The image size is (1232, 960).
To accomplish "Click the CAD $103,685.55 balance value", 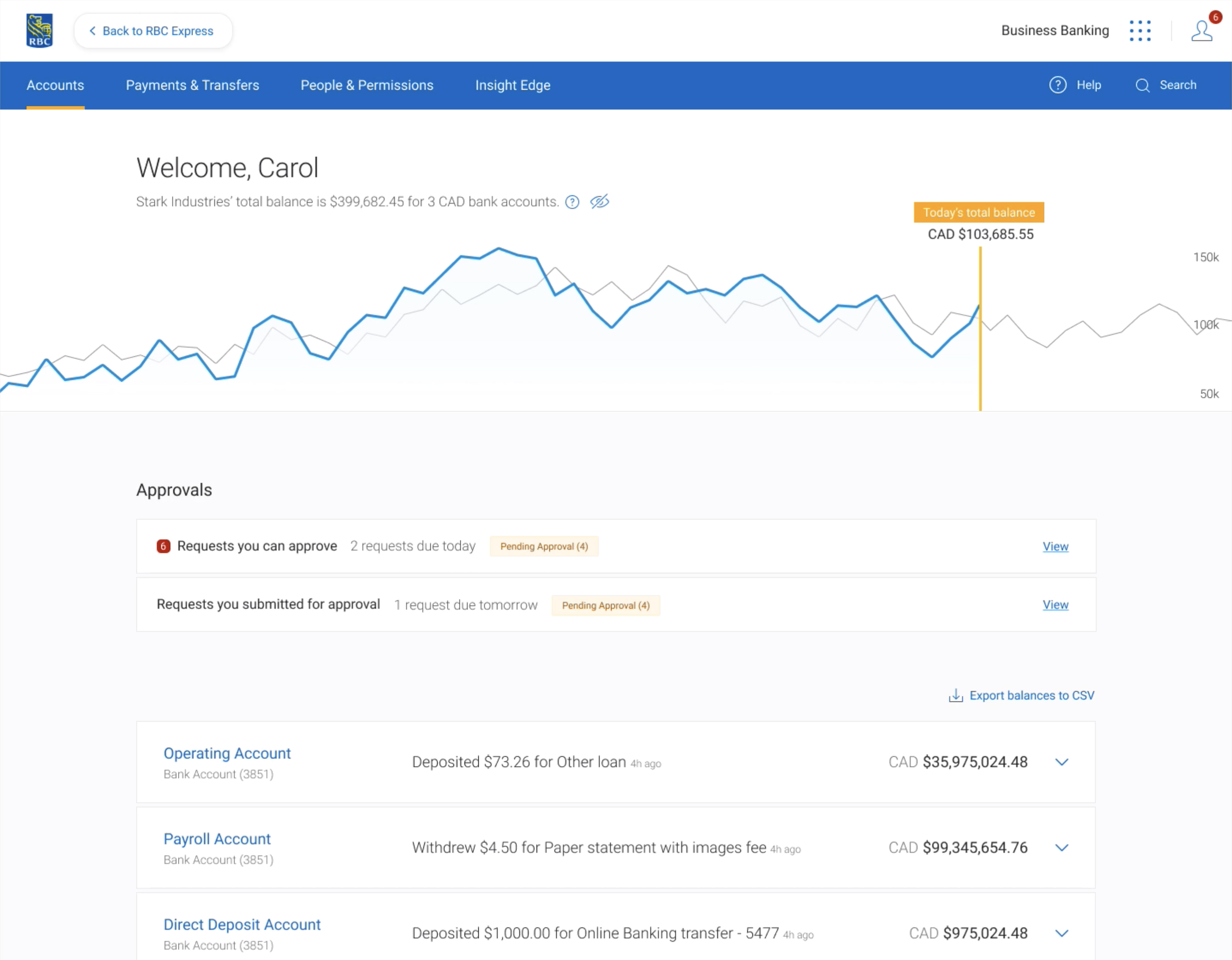I will pyautogui.click(x=981, y=235).
